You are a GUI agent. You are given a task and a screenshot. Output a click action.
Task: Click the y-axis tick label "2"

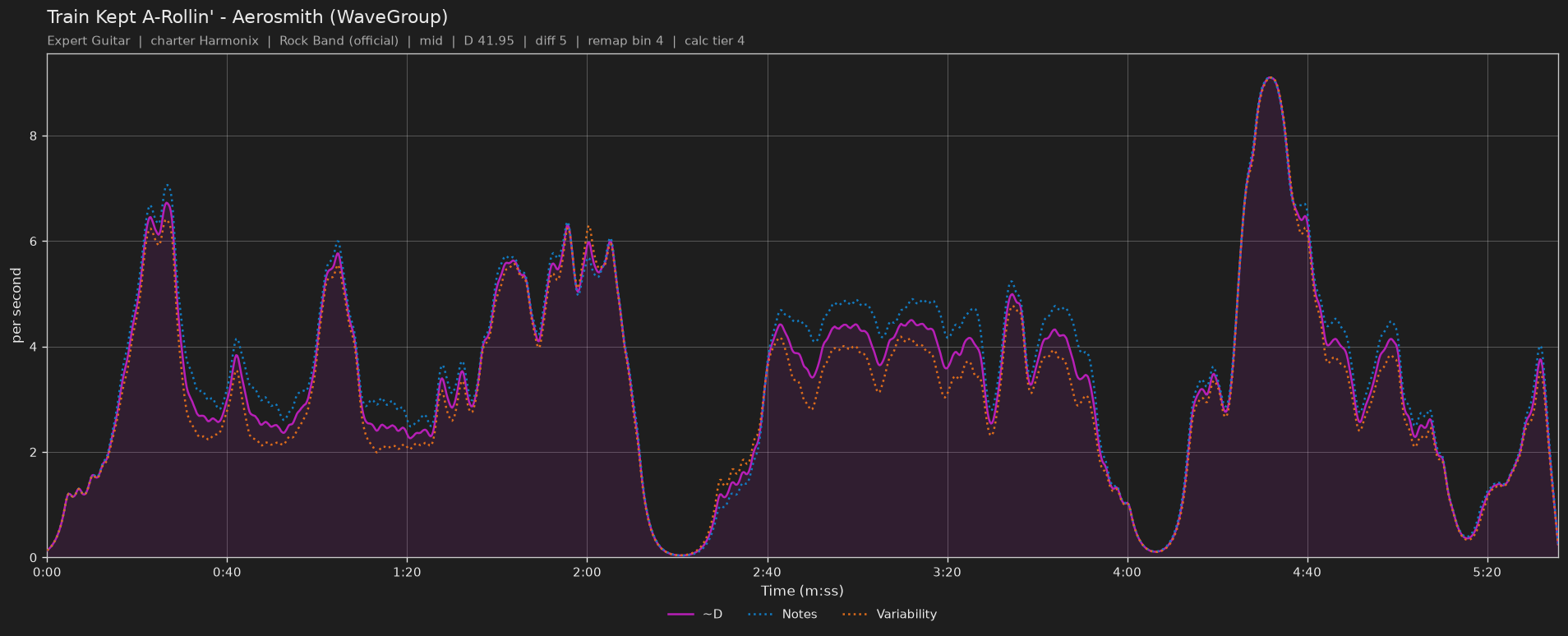coord(34,453)
